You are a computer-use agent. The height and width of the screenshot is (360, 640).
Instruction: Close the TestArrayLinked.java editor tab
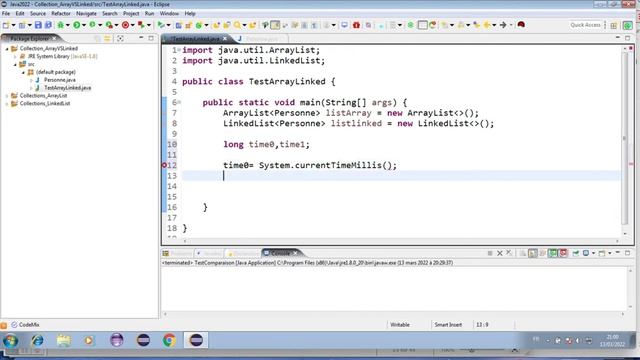tap(224, 38)
